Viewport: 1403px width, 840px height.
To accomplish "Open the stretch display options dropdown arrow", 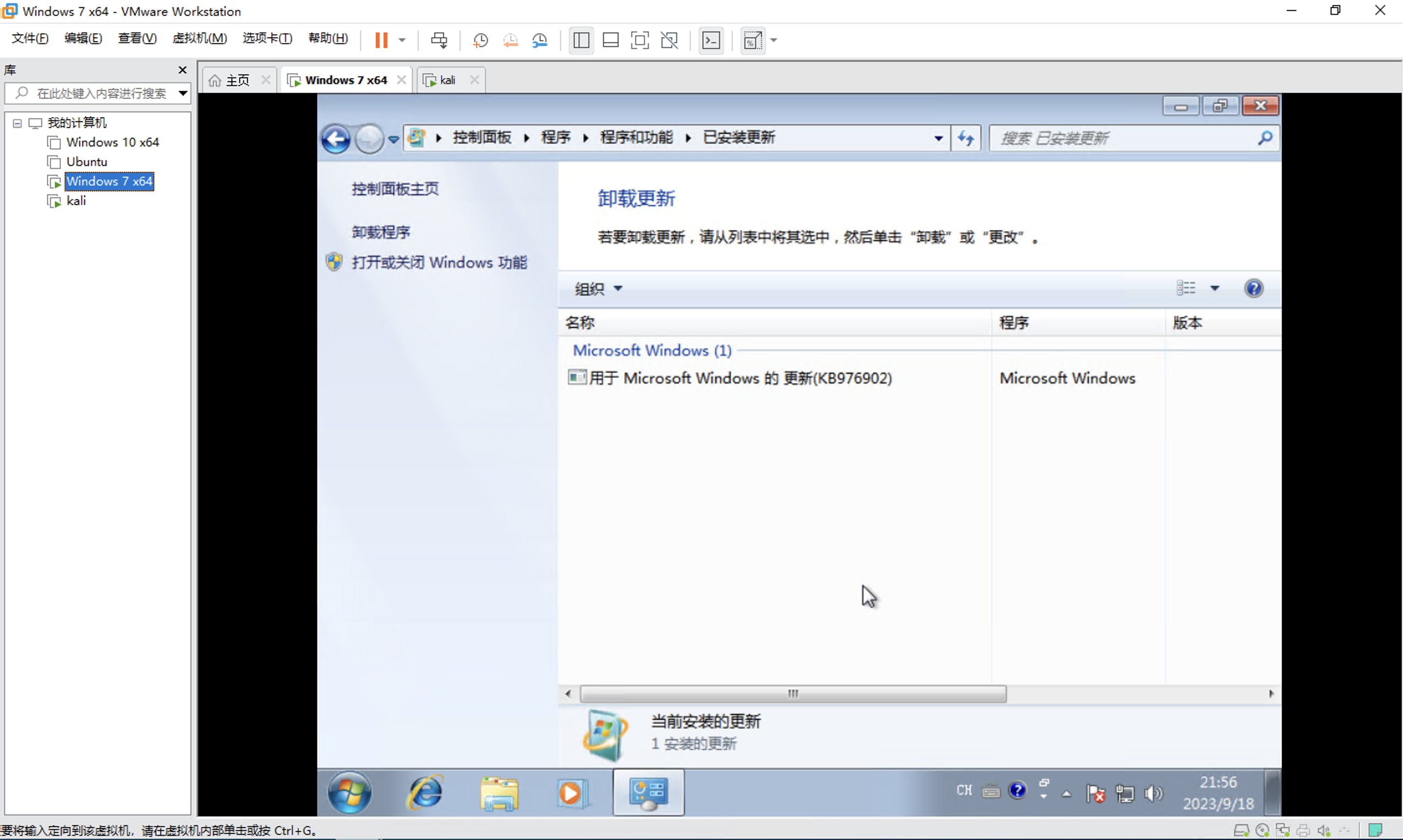I will (774, 40).
